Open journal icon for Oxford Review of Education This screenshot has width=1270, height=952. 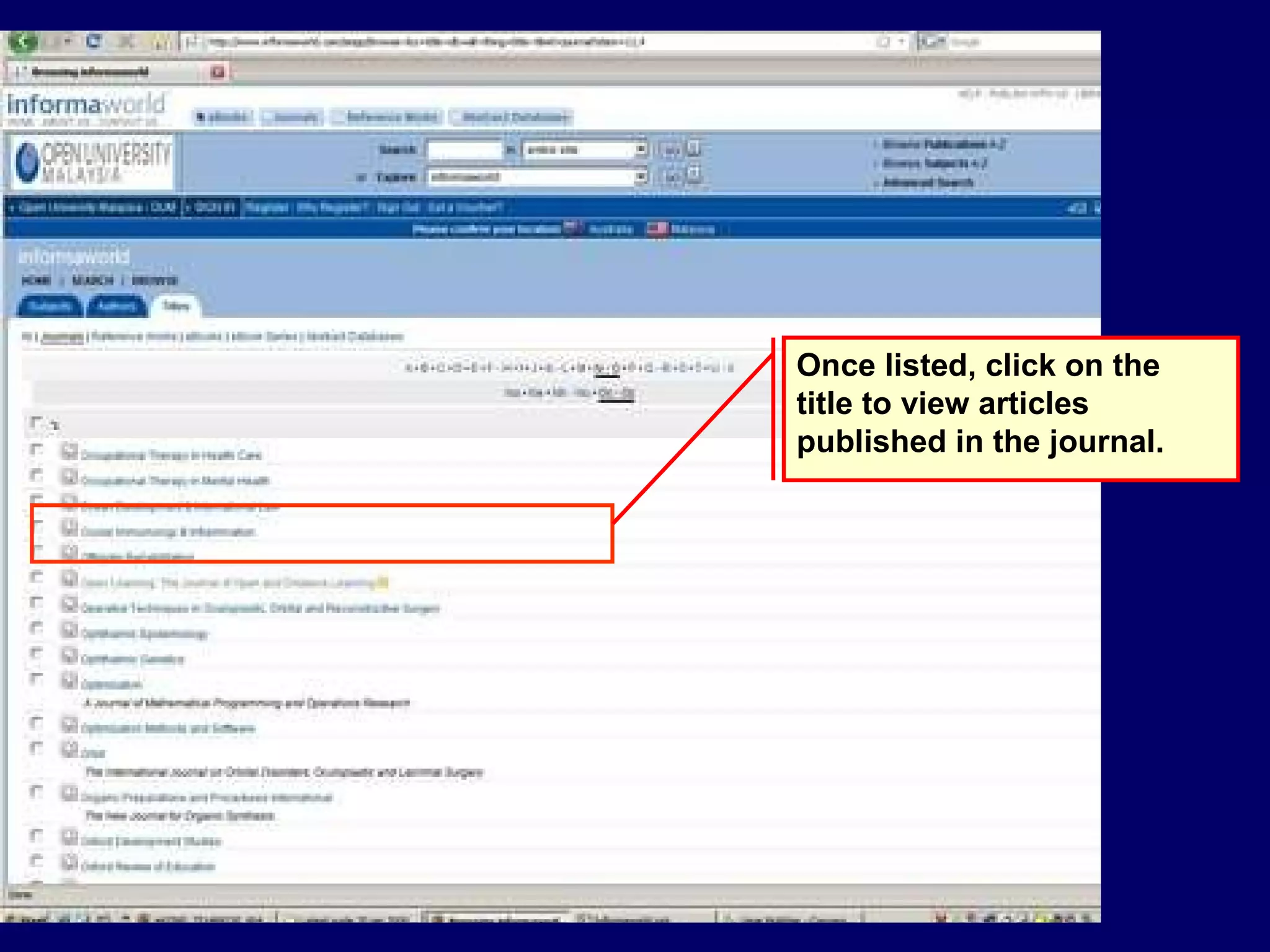(x=69, y=863)
